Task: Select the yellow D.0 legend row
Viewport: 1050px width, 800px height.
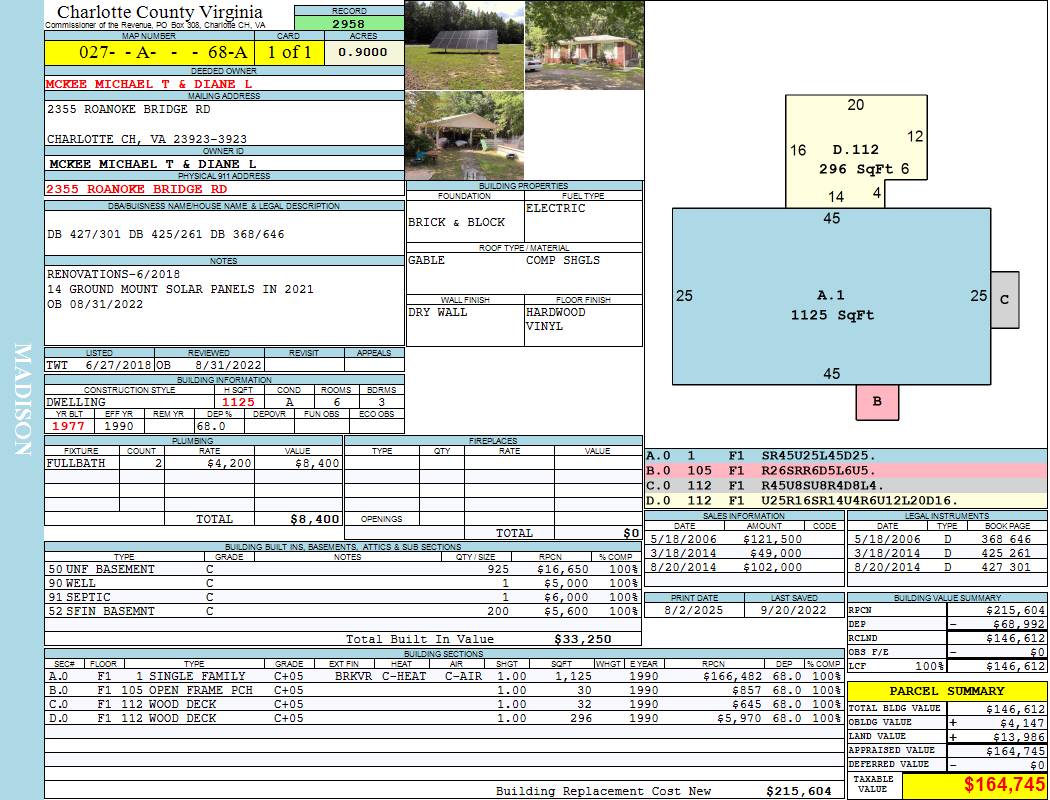Action: (x=845, y=500)
